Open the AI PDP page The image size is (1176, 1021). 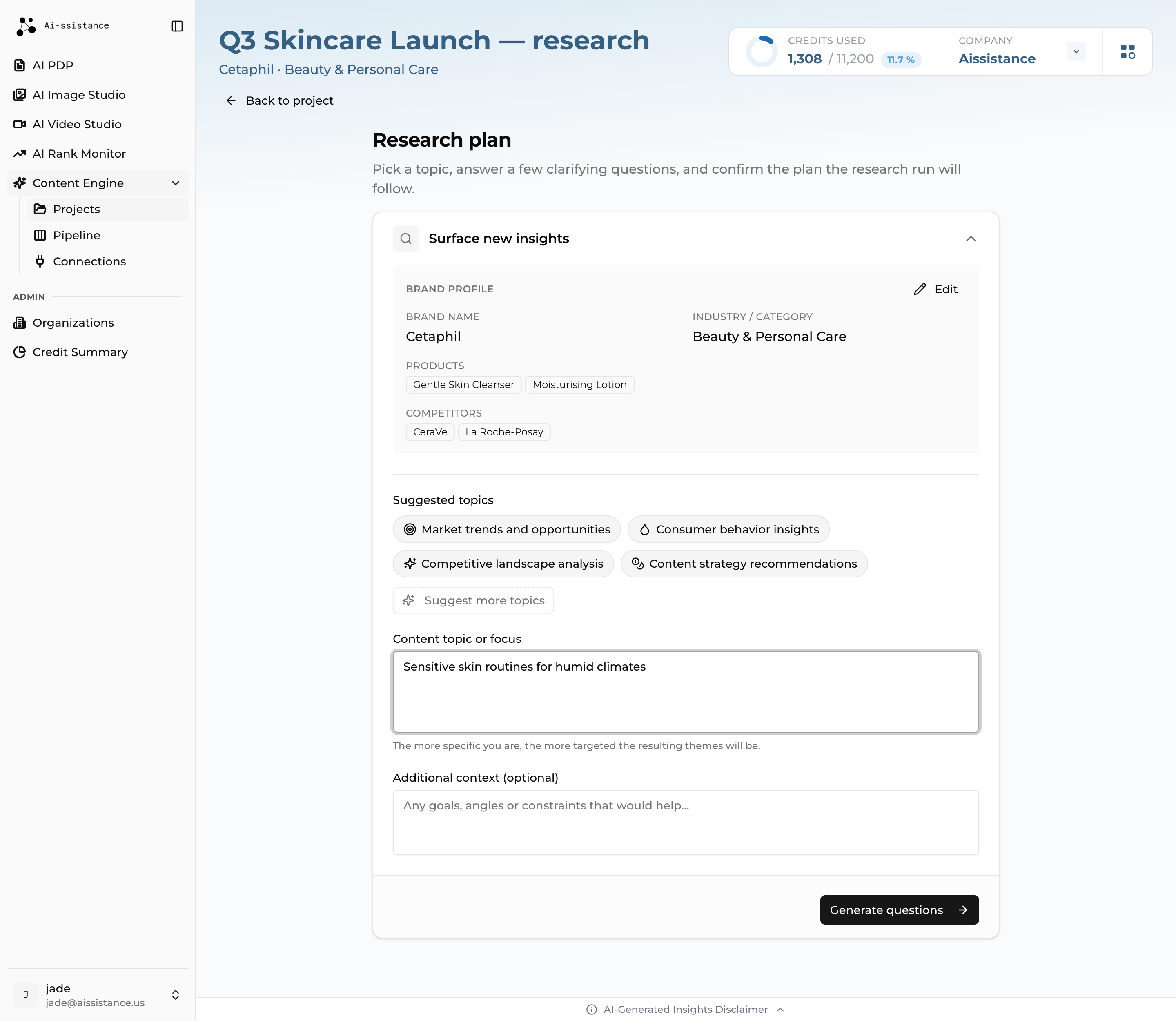98,65
